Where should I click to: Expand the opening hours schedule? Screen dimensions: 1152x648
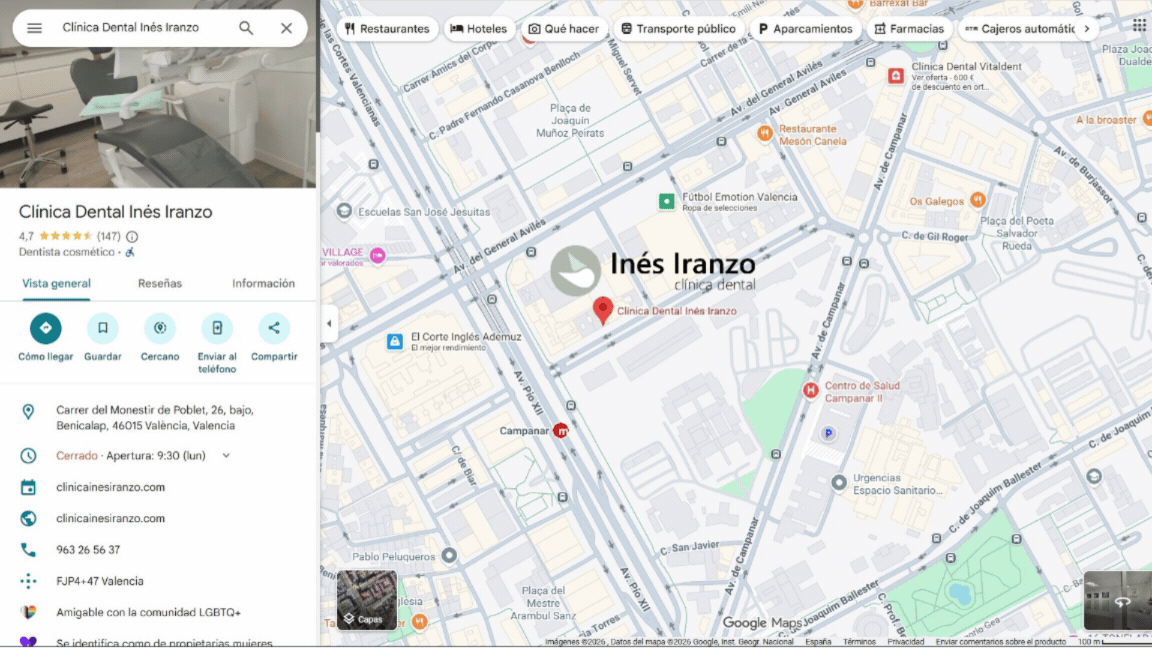tap(226, 455)
